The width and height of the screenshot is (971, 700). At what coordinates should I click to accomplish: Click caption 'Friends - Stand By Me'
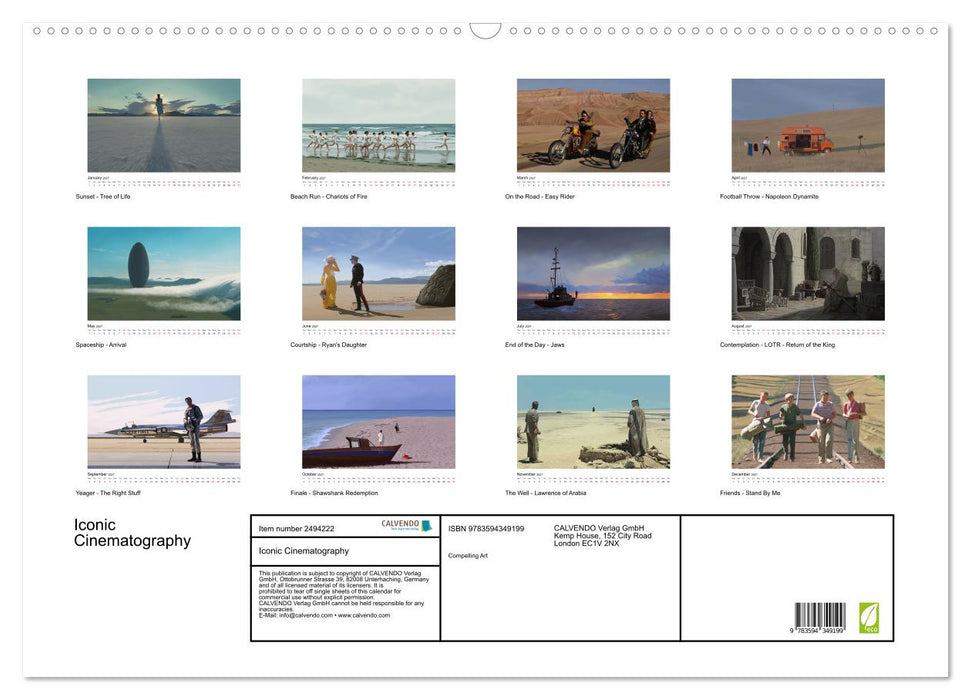coord(750,493)
